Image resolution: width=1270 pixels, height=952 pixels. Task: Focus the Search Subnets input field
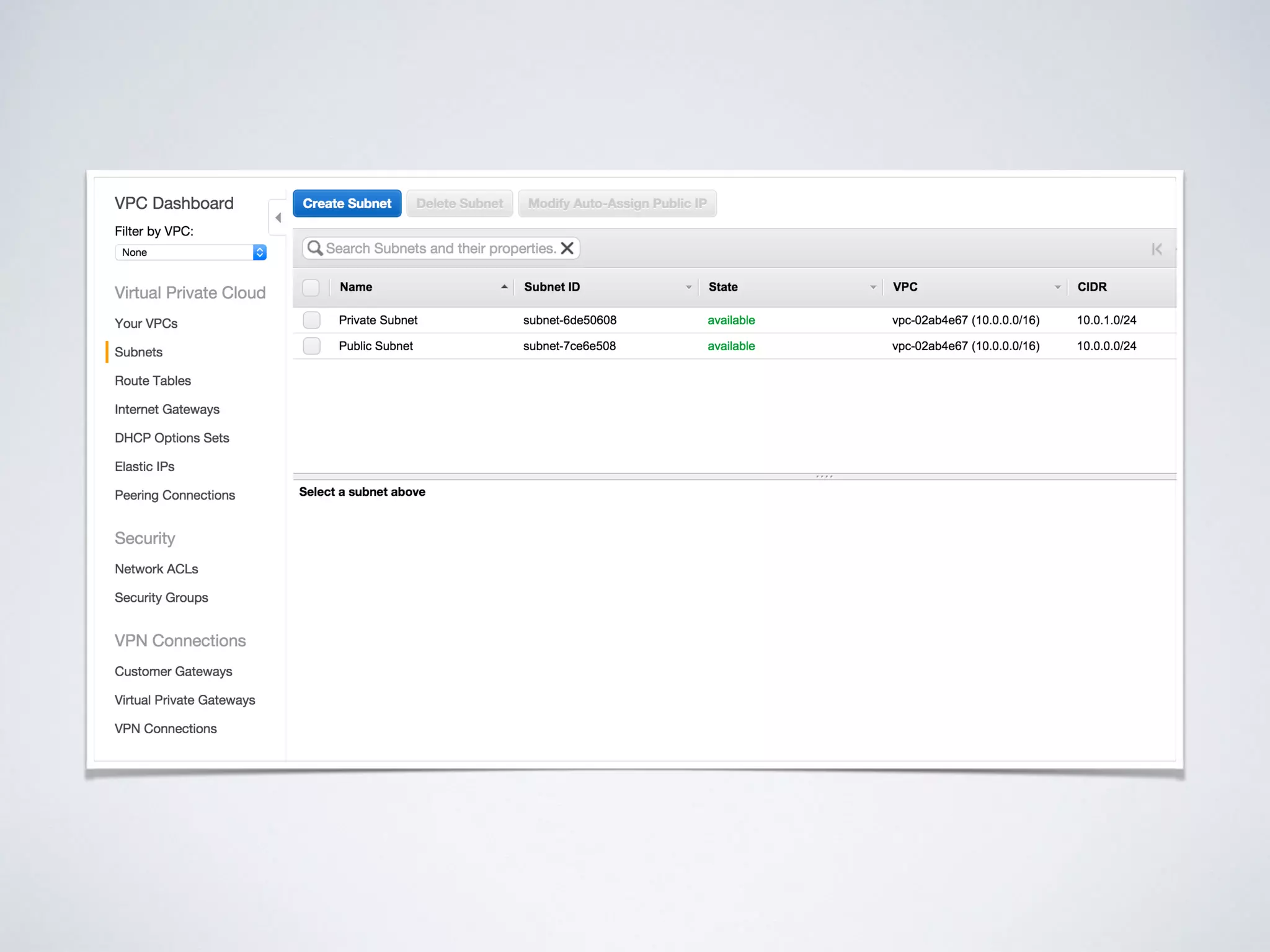point(440,249)
